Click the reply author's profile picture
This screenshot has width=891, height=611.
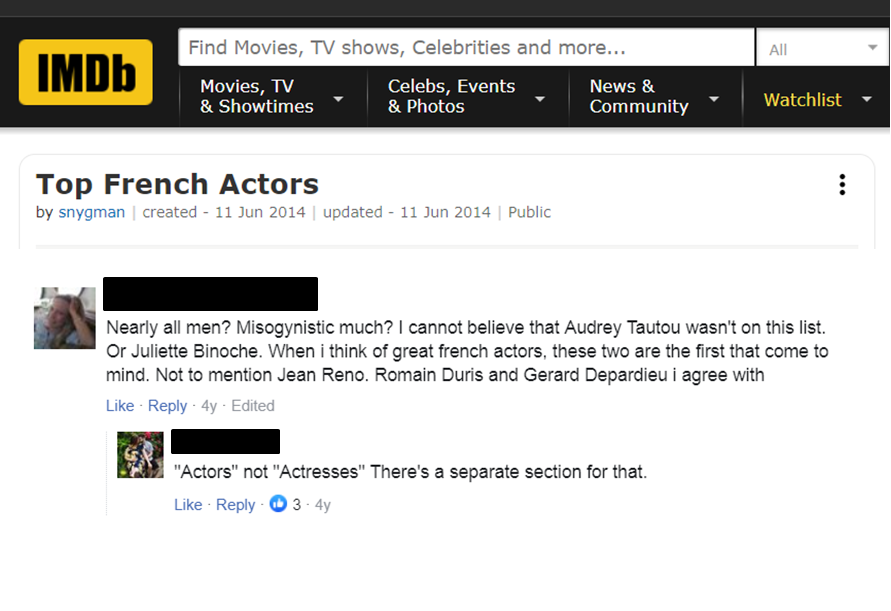(x=140, y=455)
